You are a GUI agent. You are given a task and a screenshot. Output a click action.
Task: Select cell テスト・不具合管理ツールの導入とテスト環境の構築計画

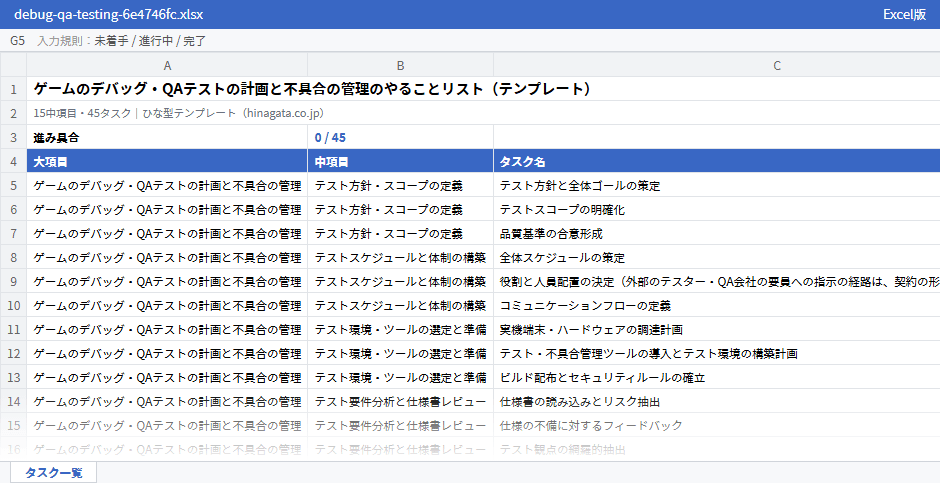pos(717,353)
